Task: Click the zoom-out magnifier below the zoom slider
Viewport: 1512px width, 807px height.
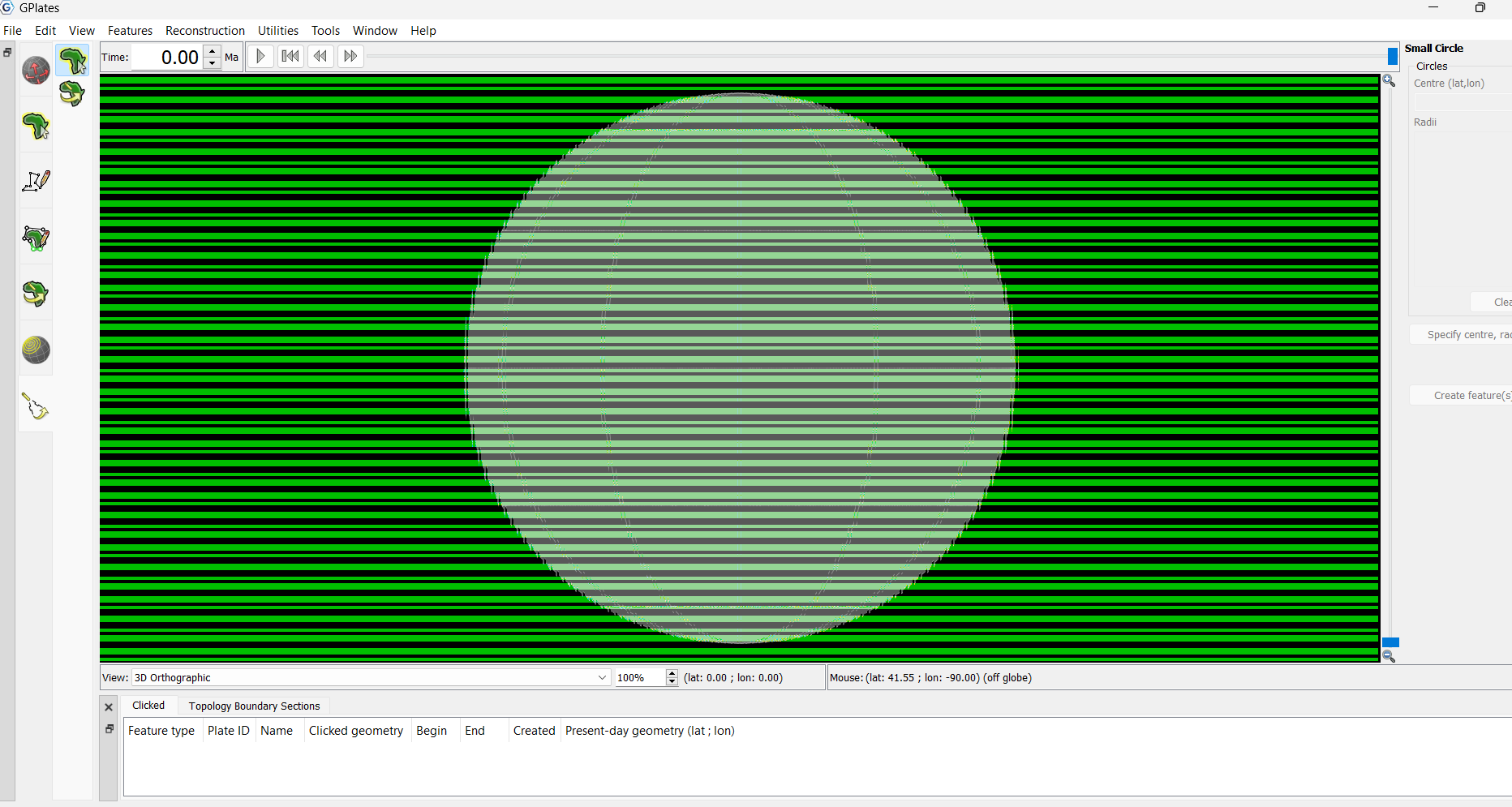Action: (1389, 656)
